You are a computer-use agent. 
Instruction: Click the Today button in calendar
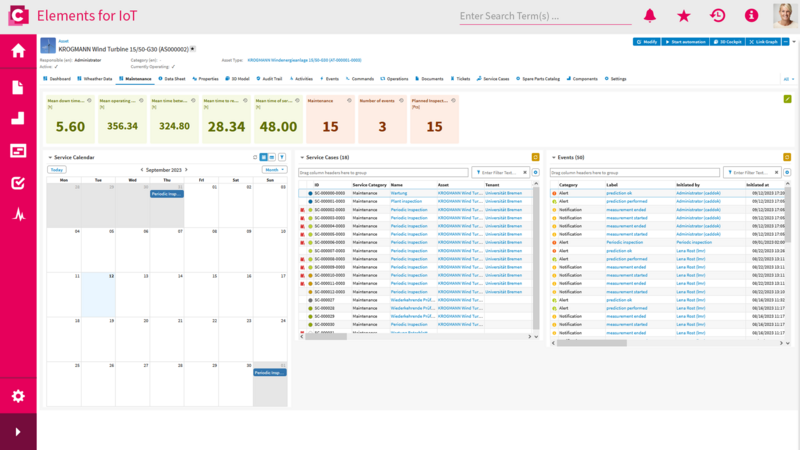click(57, 170)
